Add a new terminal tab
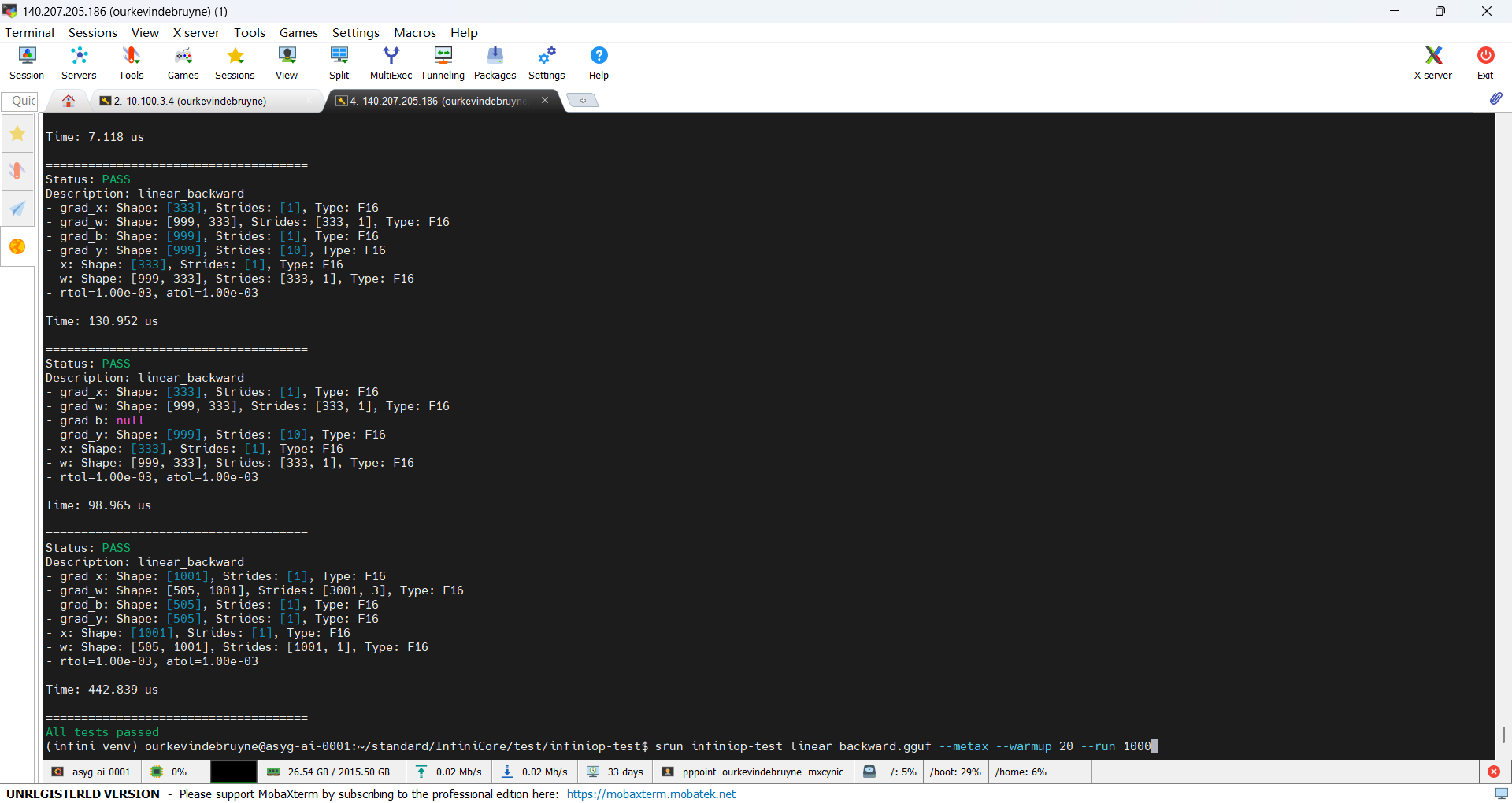Viewport: 1512px width, 803px height. pyautogui.click(x=583, y=100)
